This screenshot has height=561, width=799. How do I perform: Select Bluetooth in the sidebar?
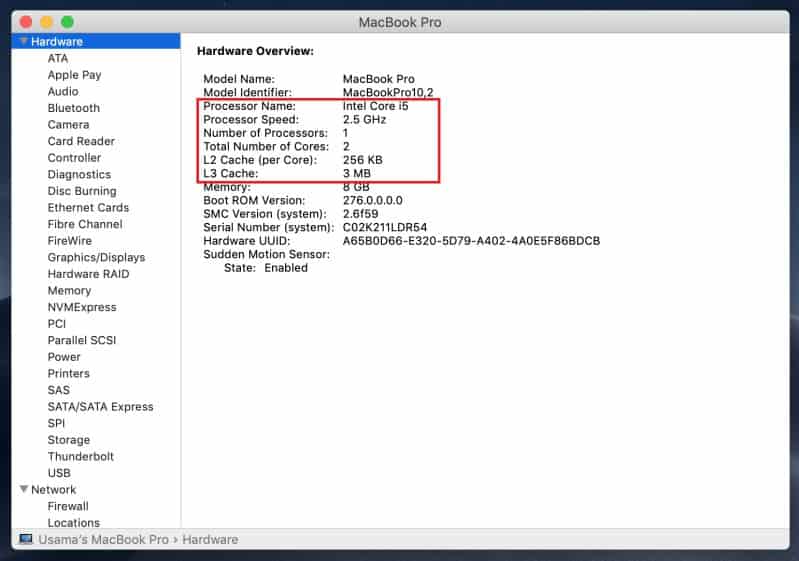click(x=74, y=108)
